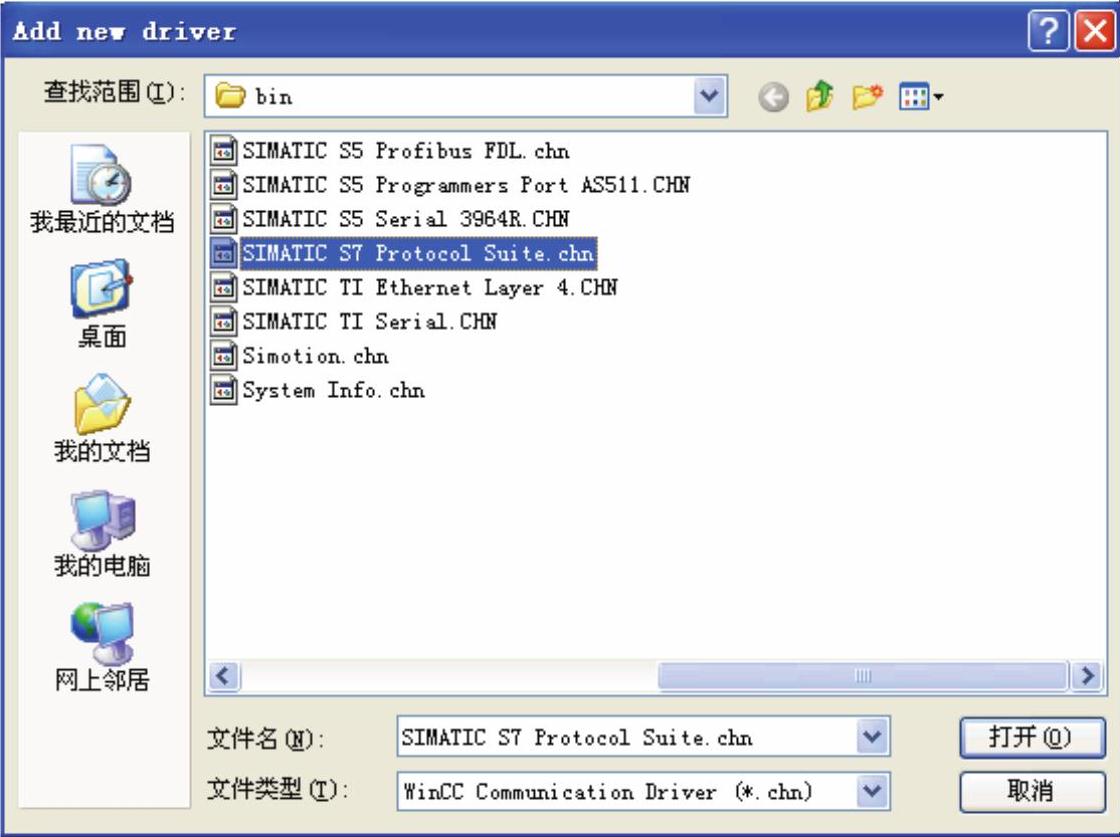Viewport: 1120px width, 837px height.
Task: Click the horizontal scrollbar left arrow
Action: click(224, 676)
